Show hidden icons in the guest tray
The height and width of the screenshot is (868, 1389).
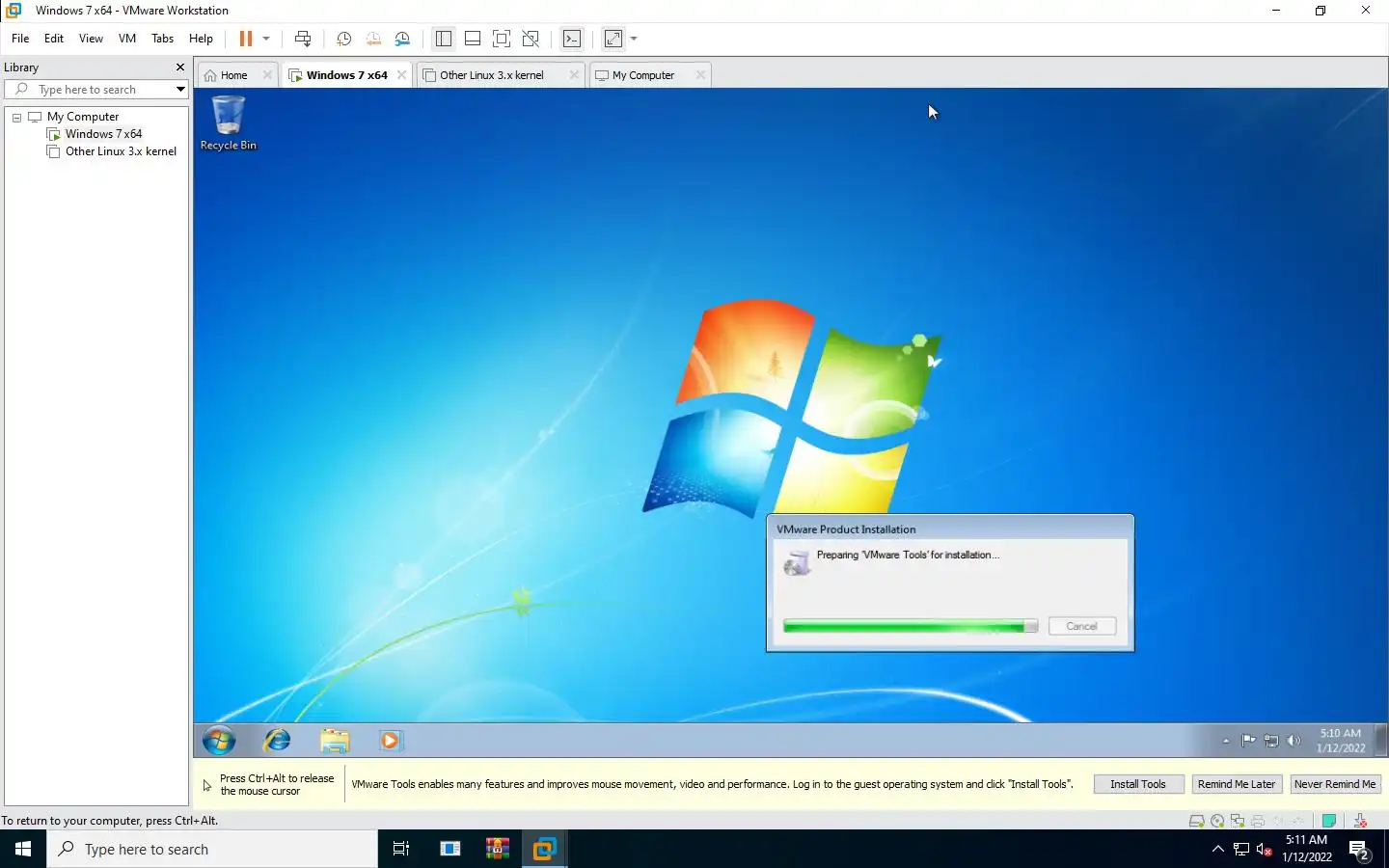[x=1226, y=741]
